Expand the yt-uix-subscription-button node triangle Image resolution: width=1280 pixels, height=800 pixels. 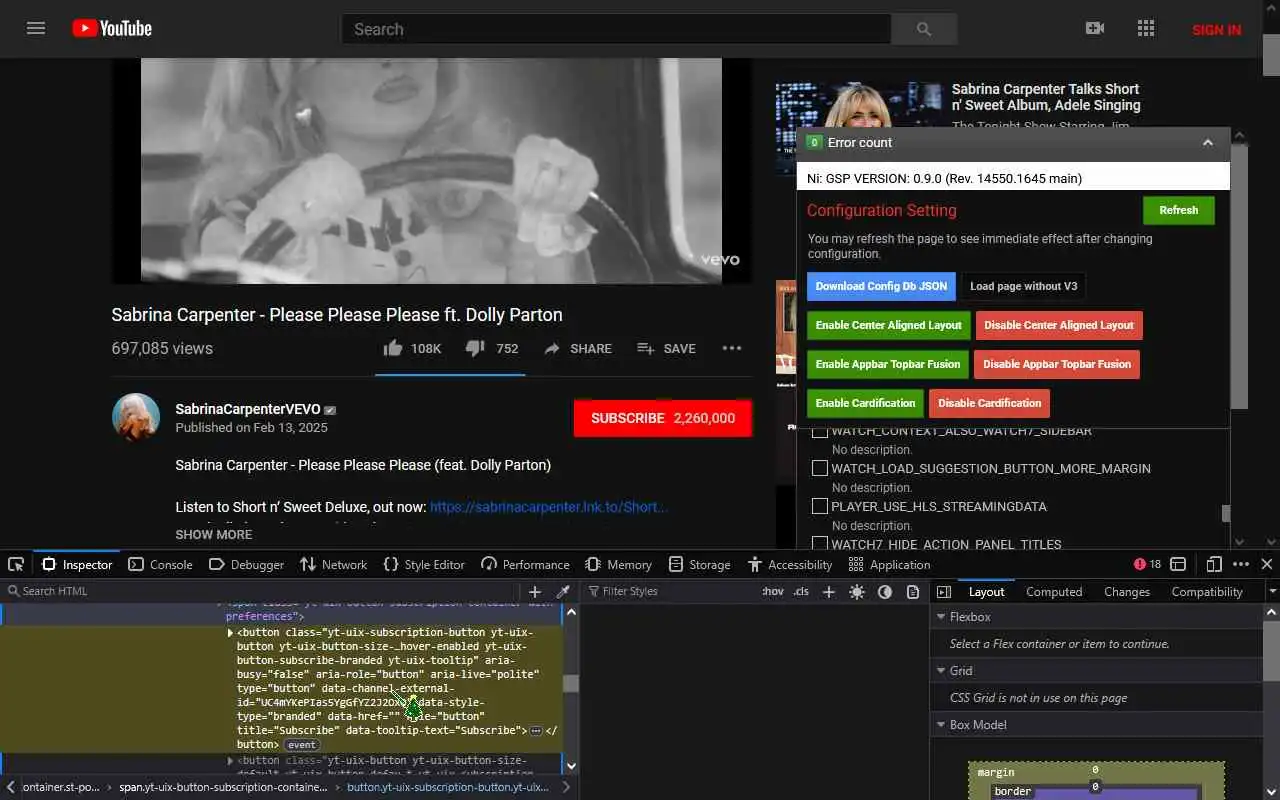[230, 633]
